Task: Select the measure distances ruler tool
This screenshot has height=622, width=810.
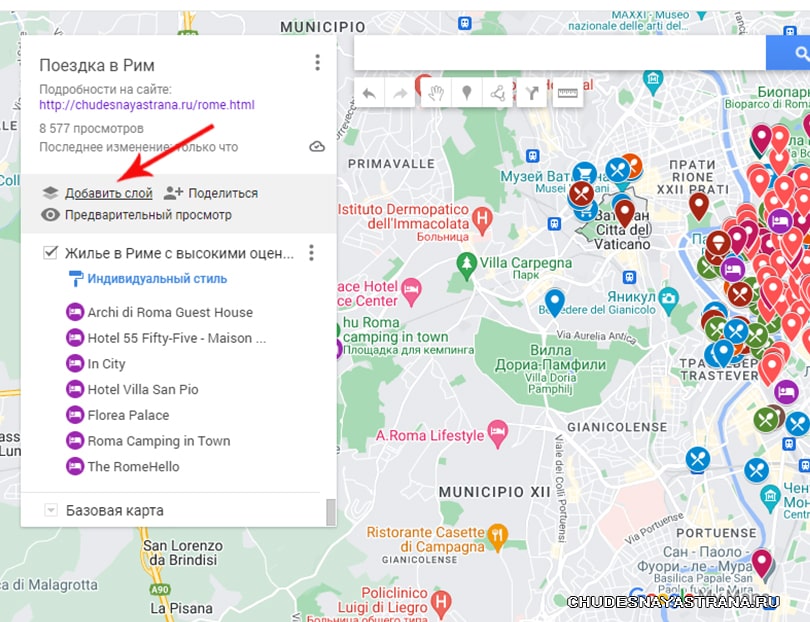Action: pos(567,93)
